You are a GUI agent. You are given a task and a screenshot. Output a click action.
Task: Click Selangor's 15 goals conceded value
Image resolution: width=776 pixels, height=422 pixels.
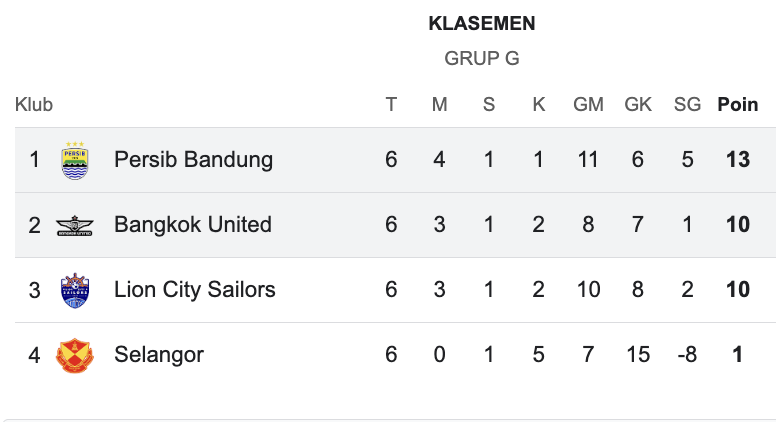click(x=638, y=354)
